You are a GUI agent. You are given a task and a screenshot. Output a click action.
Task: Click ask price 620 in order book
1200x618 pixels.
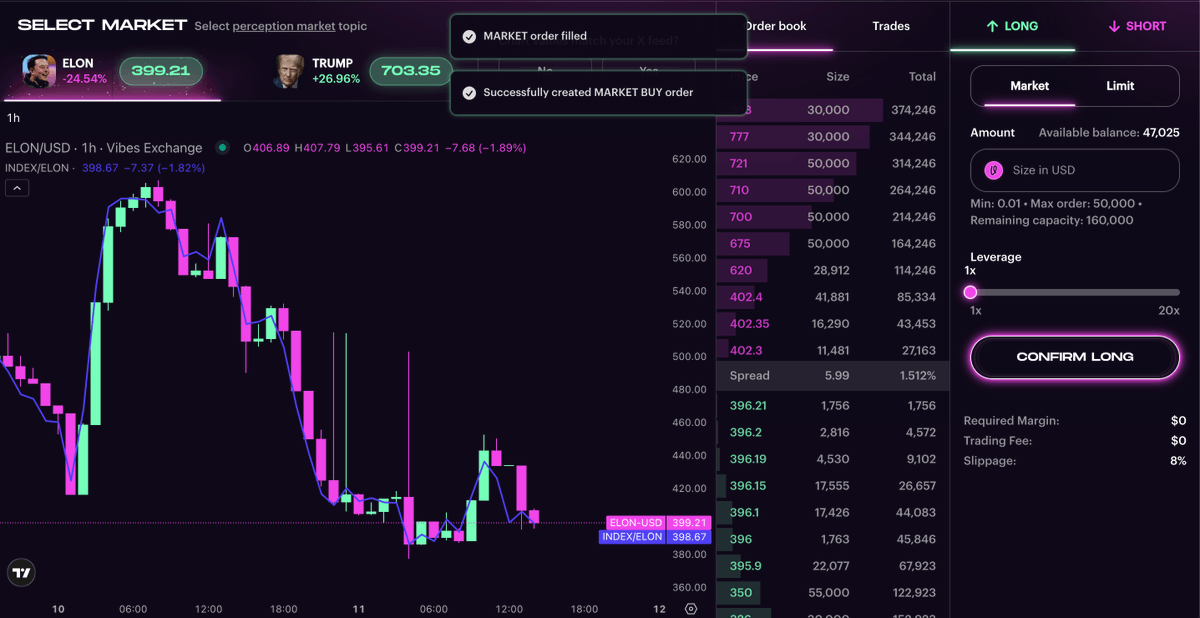pos(741,270)
